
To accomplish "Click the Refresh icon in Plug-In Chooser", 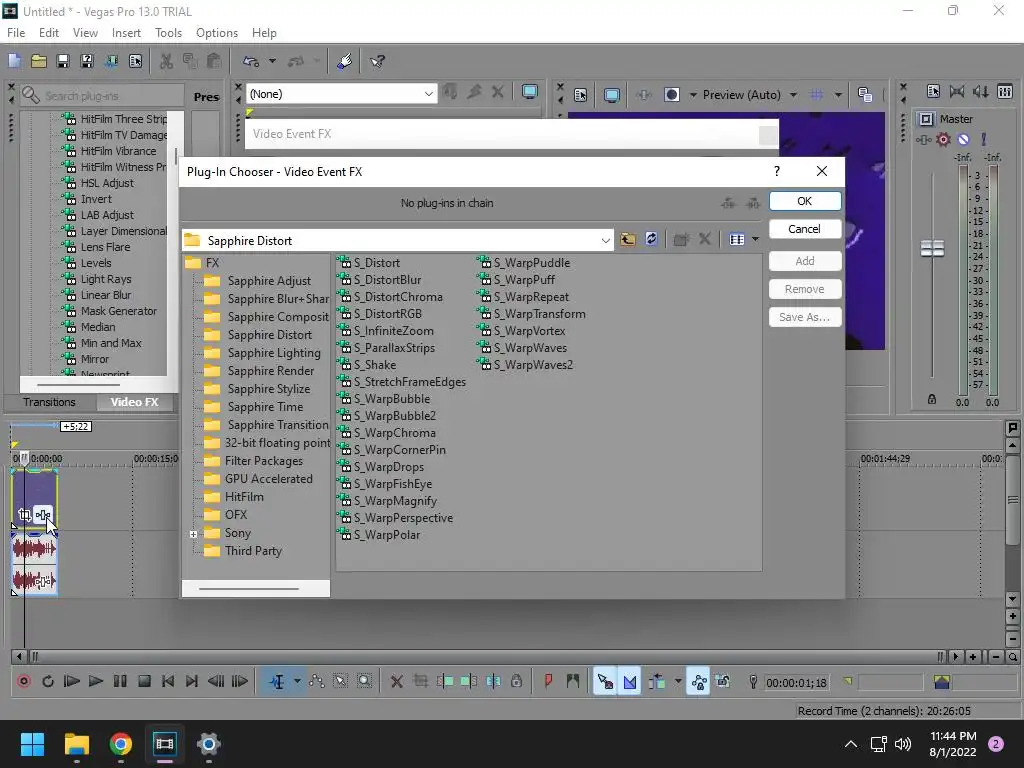I will [651, 239].
